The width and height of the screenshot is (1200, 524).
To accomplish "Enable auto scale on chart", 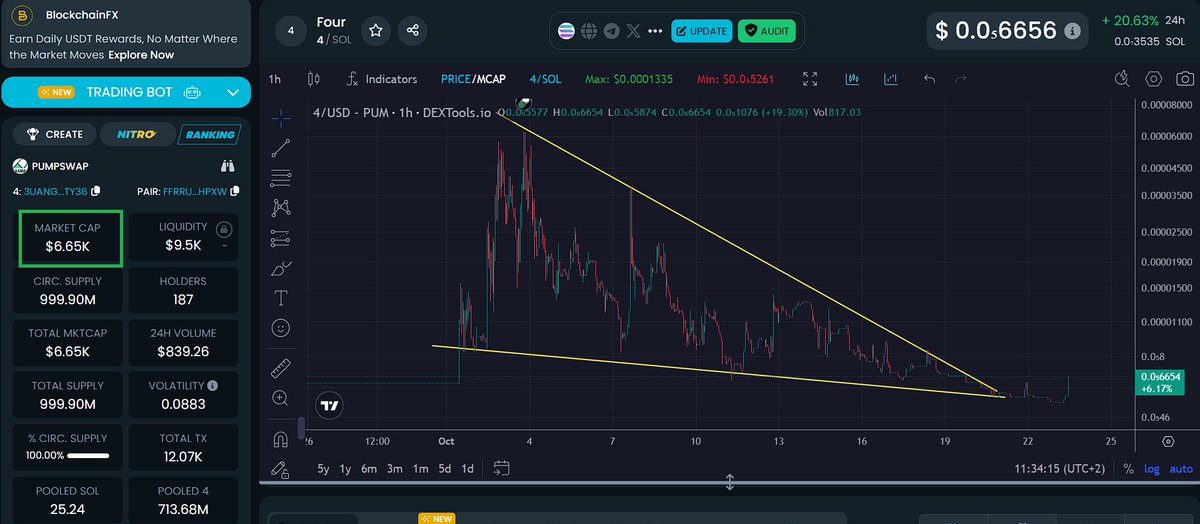I will tap(1181, 469).
